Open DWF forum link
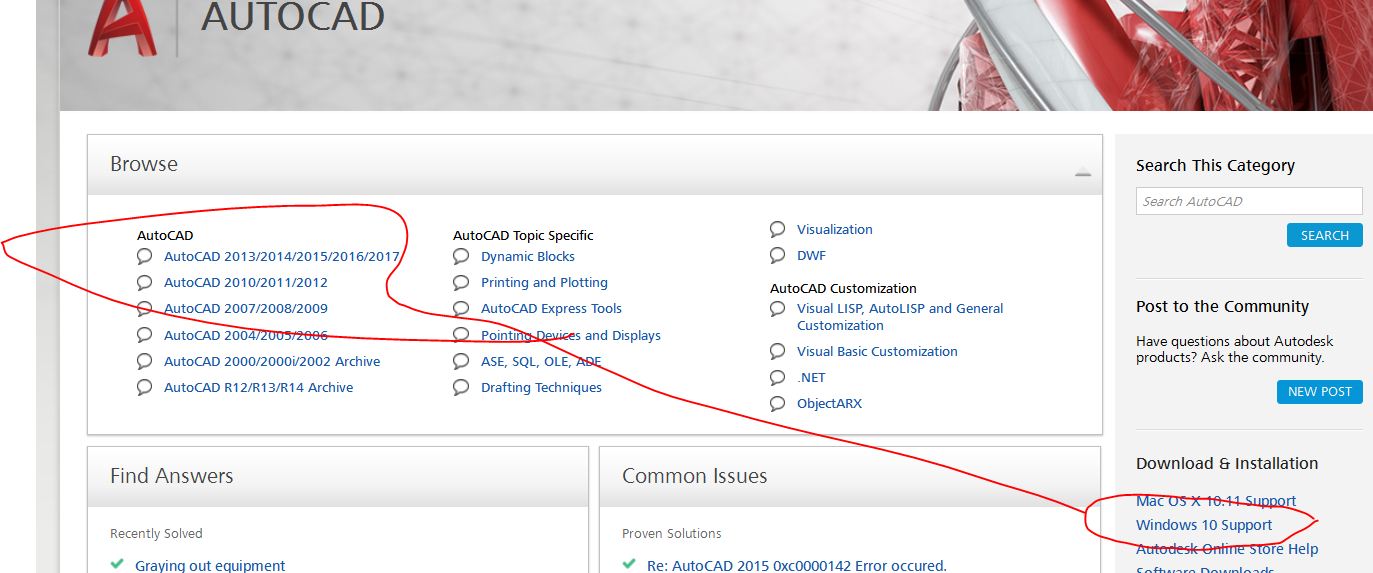Screen dimensions: 1373x573 coord(811,256)
